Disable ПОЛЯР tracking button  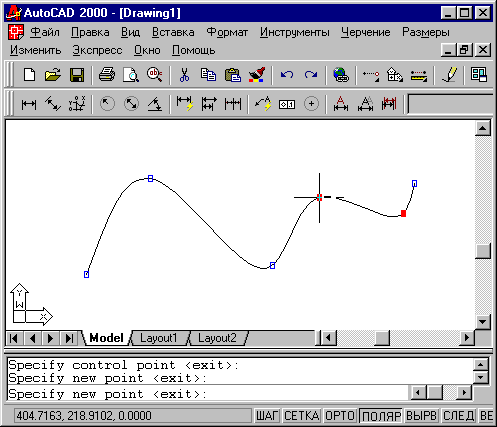tap(381, 416)
